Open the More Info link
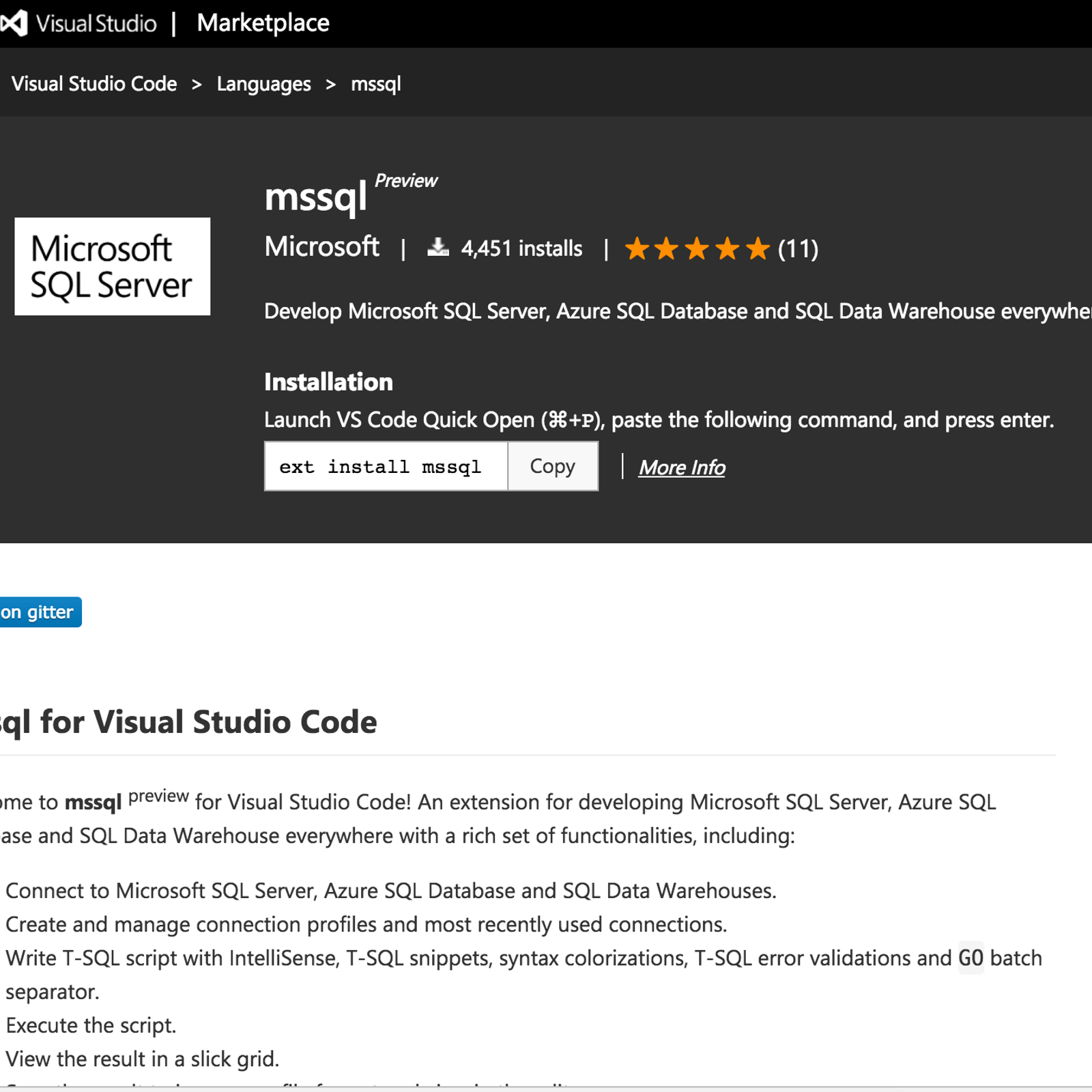1092x1092 pixels. pyautogui.click(x=682, y=468)
